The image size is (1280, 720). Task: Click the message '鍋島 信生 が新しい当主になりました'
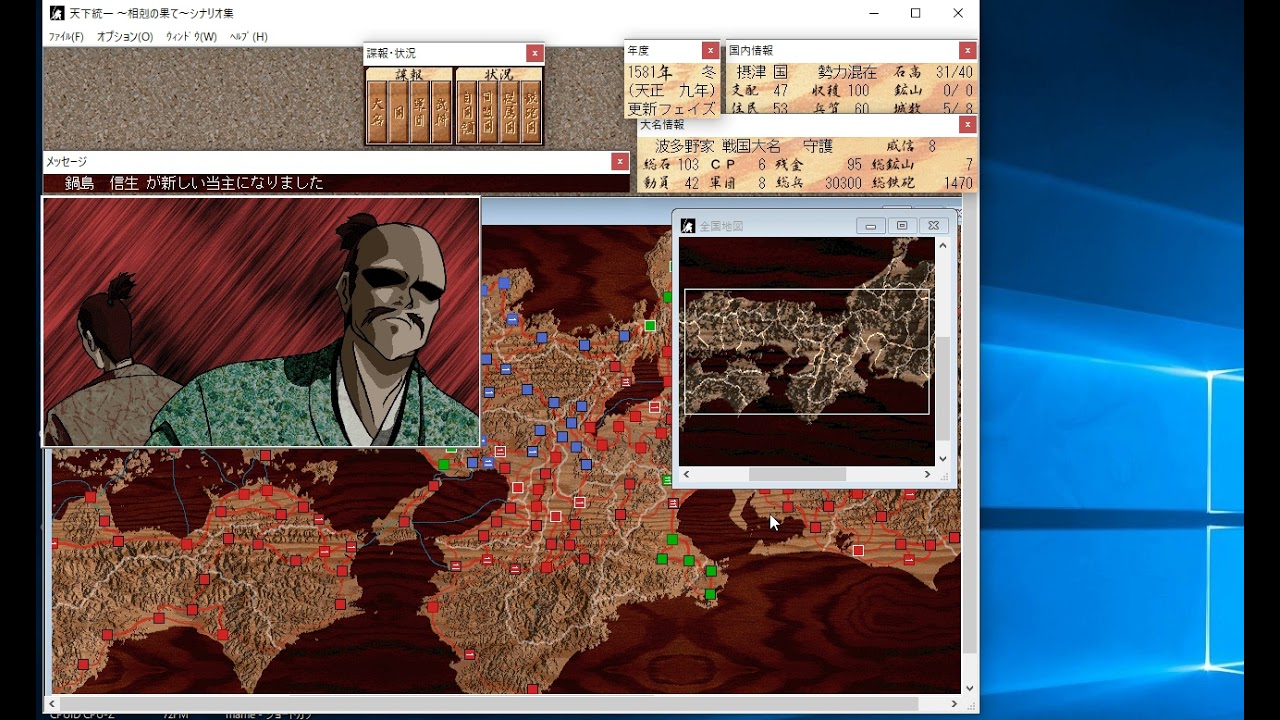pos(195,183)
